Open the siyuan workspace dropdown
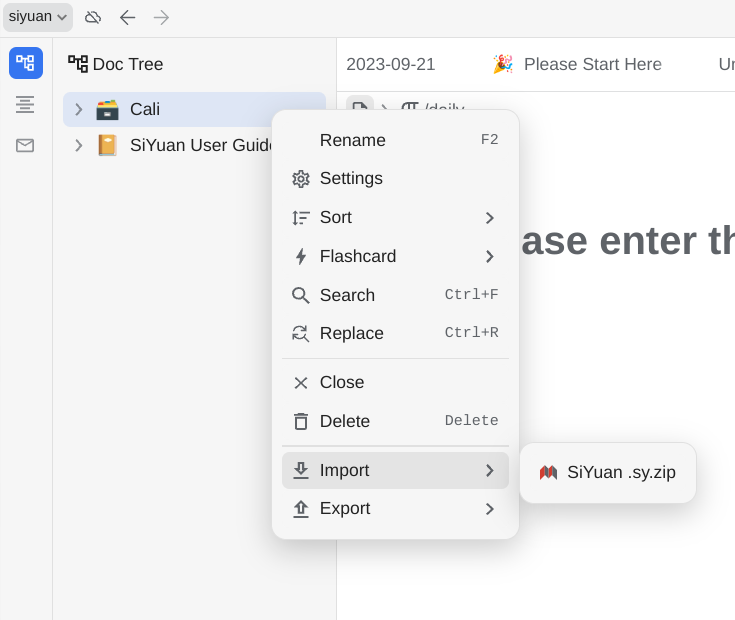 click(38, 17)
